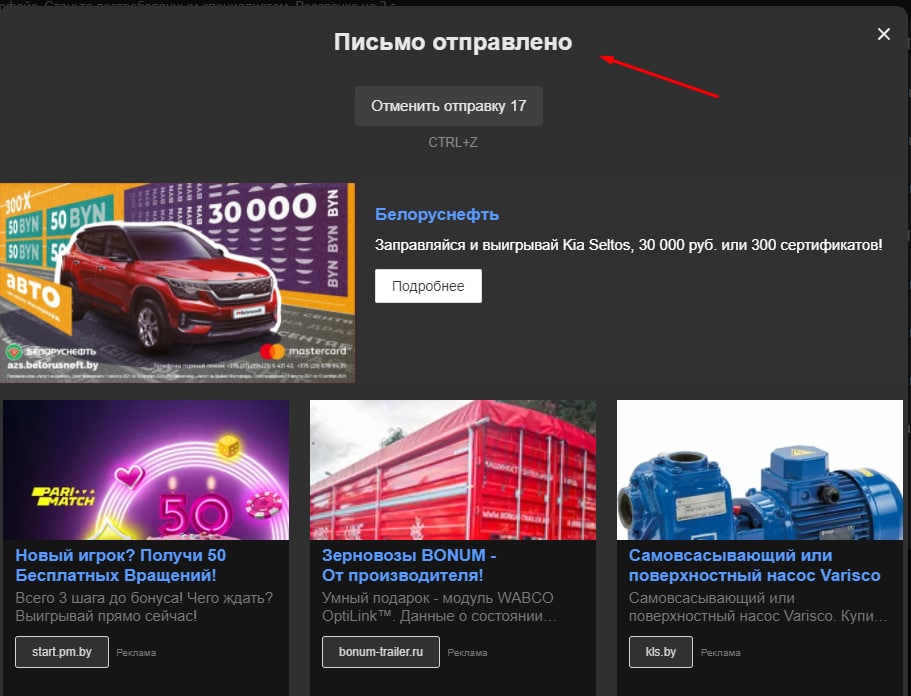Click 'Заправляйся и выигрывай Kia Seltos' description
911x696 pixels.
629,245
